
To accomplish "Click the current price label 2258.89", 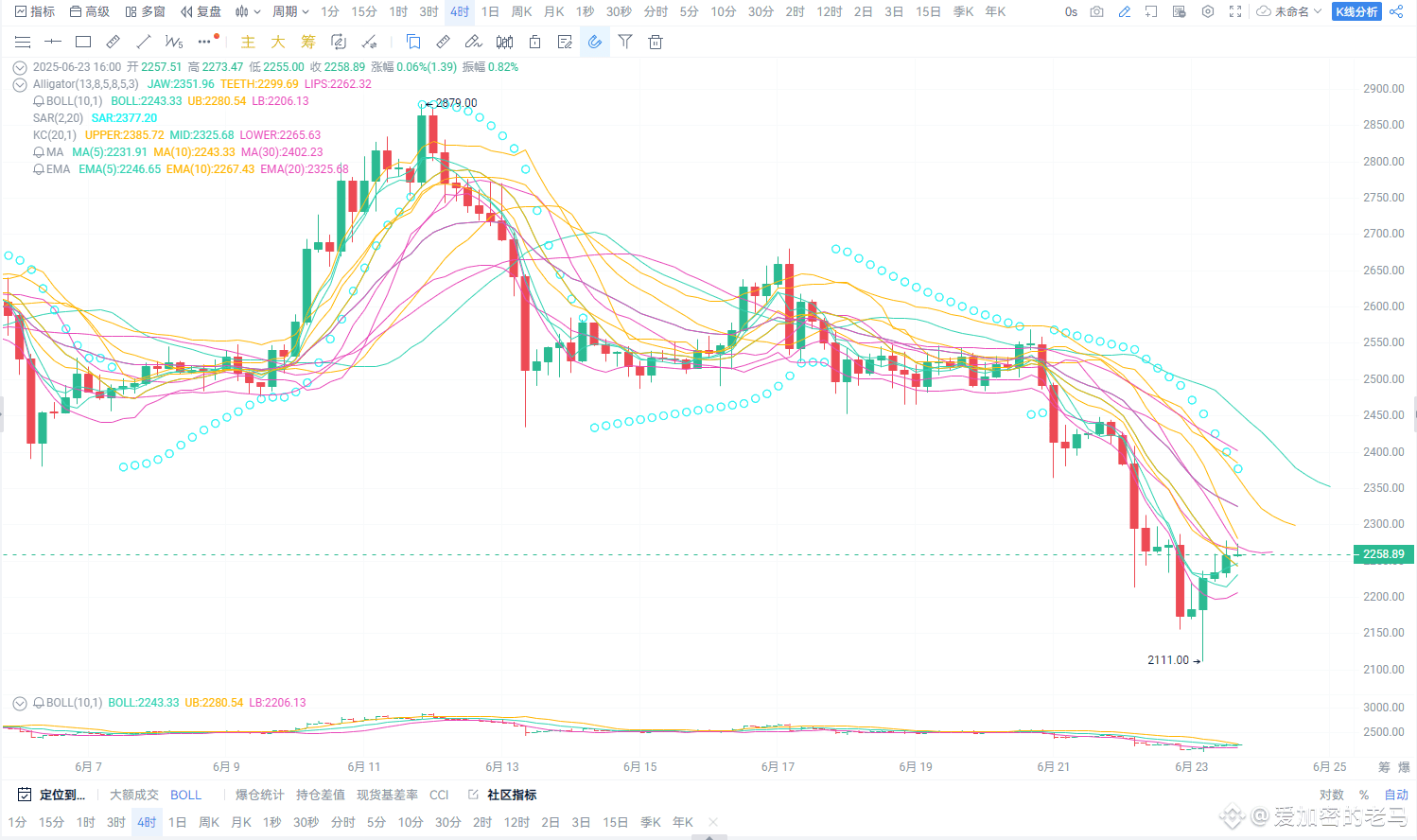I will tap(1383, 554).
